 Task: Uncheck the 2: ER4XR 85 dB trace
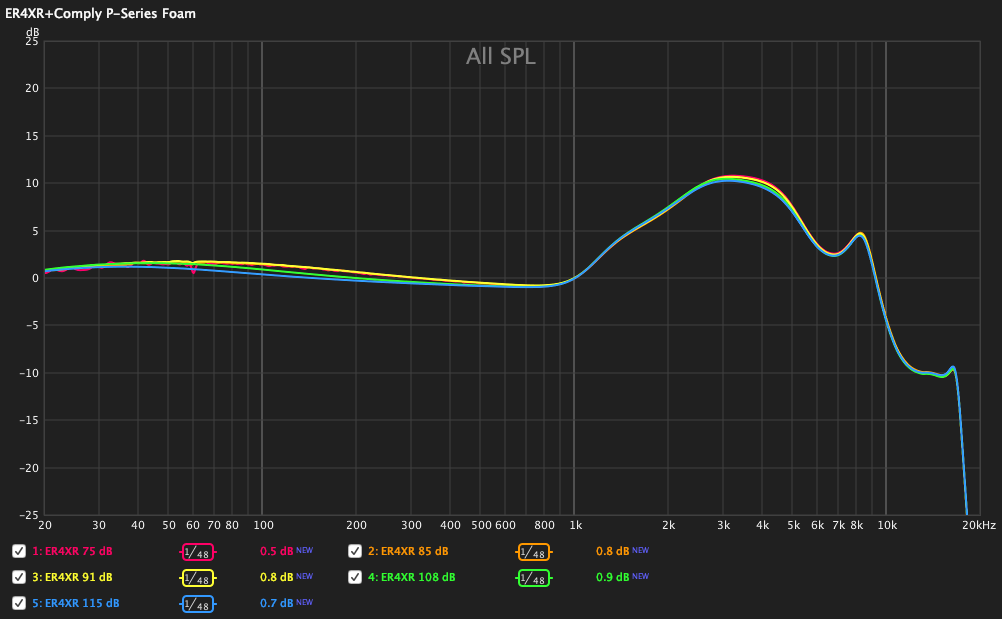tap(355, 551)
